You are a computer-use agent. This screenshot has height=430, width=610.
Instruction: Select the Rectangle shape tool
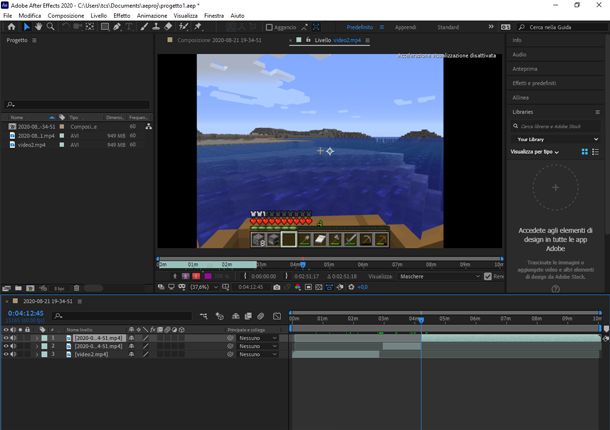pyautogui.click(x=105, y=27)
